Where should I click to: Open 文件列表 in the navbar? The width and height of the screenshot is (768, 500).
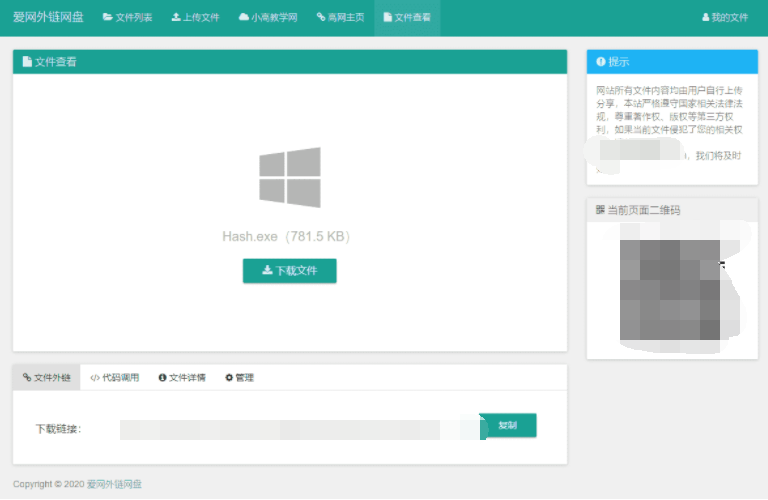127,18
